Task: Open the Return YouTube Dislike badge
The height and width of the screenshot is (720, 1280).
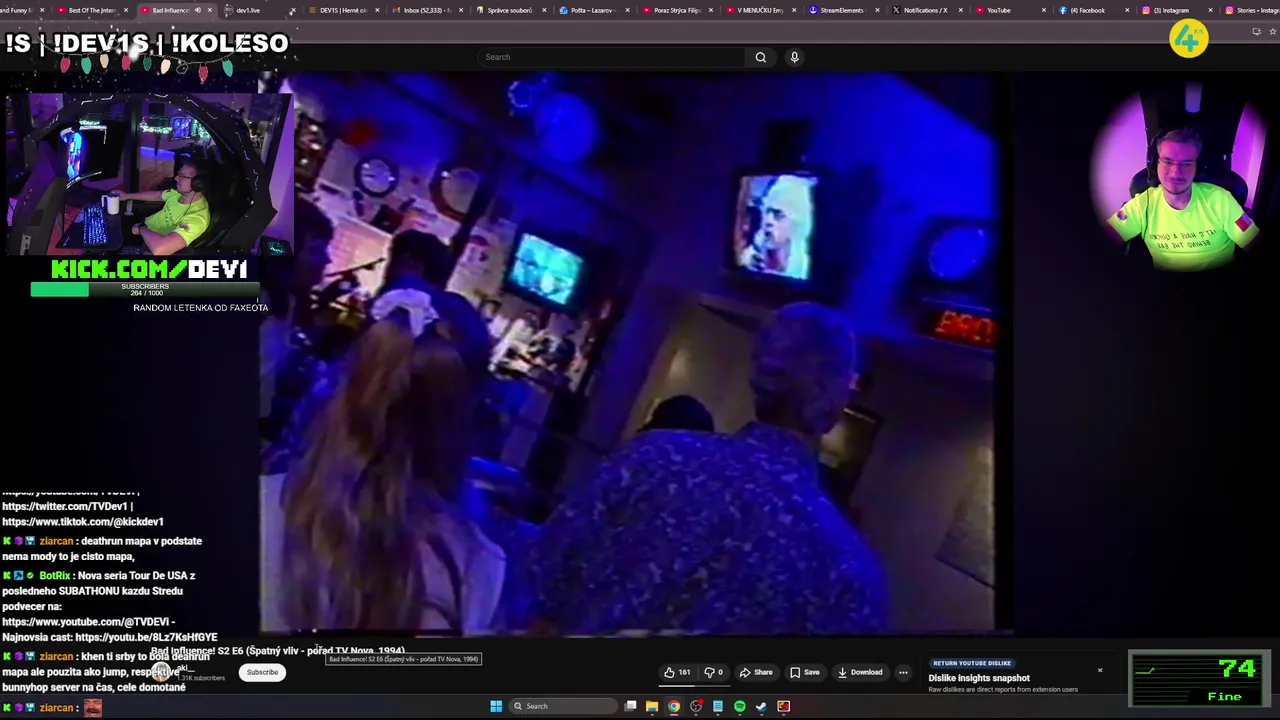Action: (972, 663)
